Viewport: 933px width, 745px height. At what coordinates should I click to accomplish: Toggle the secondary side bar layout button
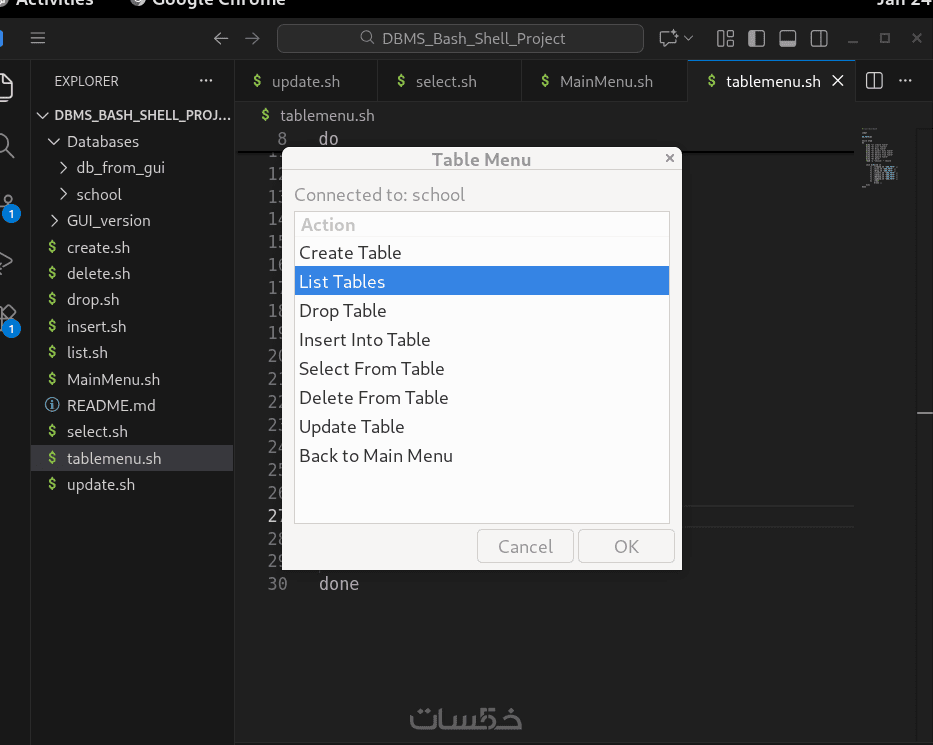point(818,39)
